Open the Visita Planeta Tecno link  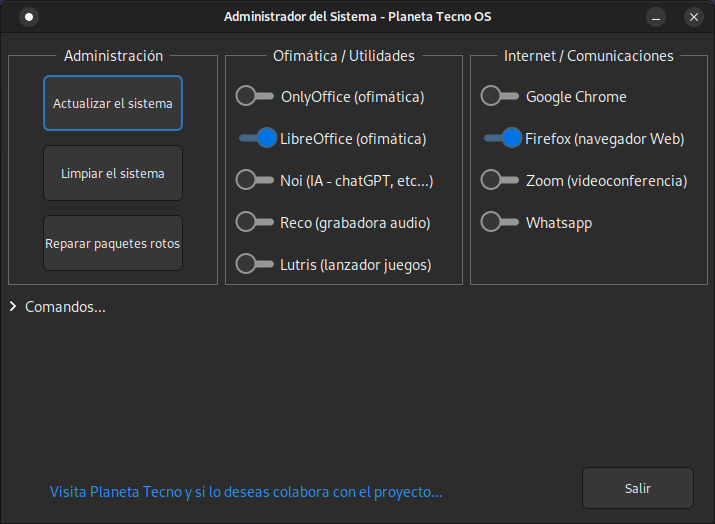(246, 492)
